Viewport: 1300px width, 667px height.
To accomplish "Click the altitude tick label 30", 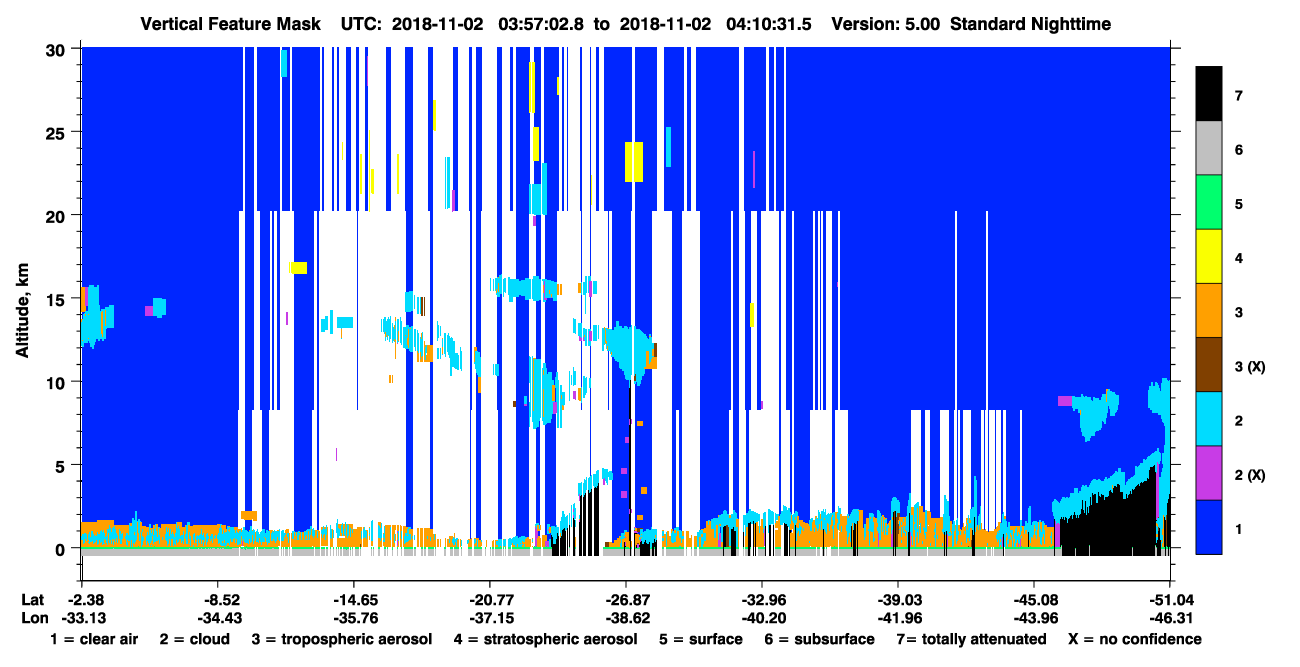I will tap(58, 48).
